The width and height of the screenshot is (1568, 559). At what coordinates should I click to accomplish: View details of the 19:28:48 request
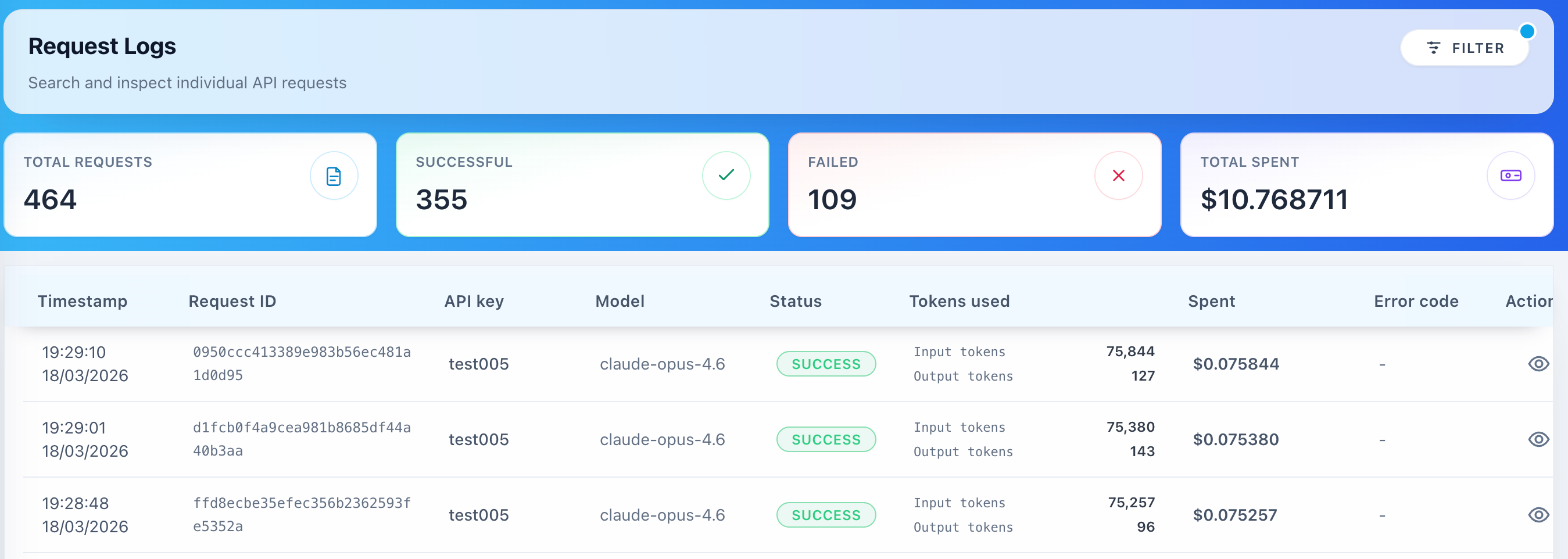(1538, 515)
